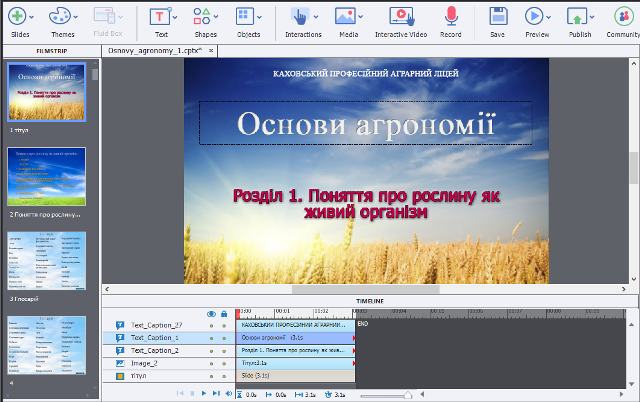This screenshot has width=640, height=402.
Task: Click the total slide duration indicator
Action: (328, 395)
